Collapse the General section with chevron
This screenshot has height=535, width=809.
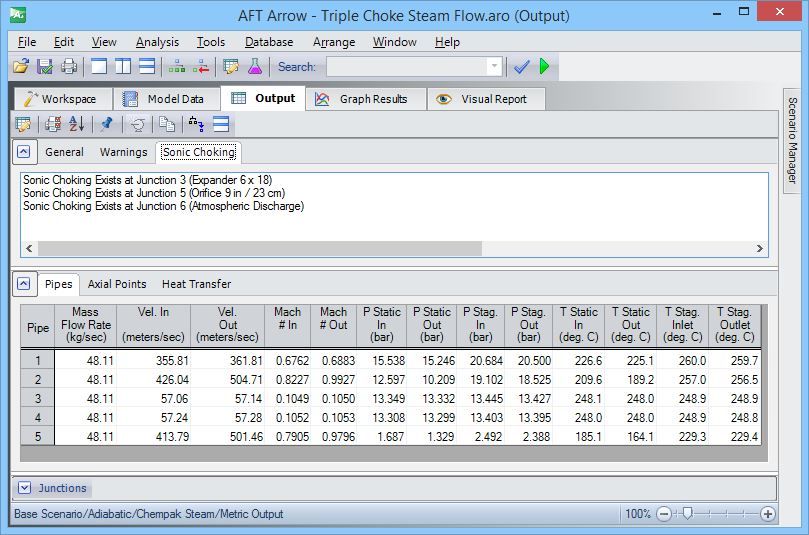tap(24, 152)
